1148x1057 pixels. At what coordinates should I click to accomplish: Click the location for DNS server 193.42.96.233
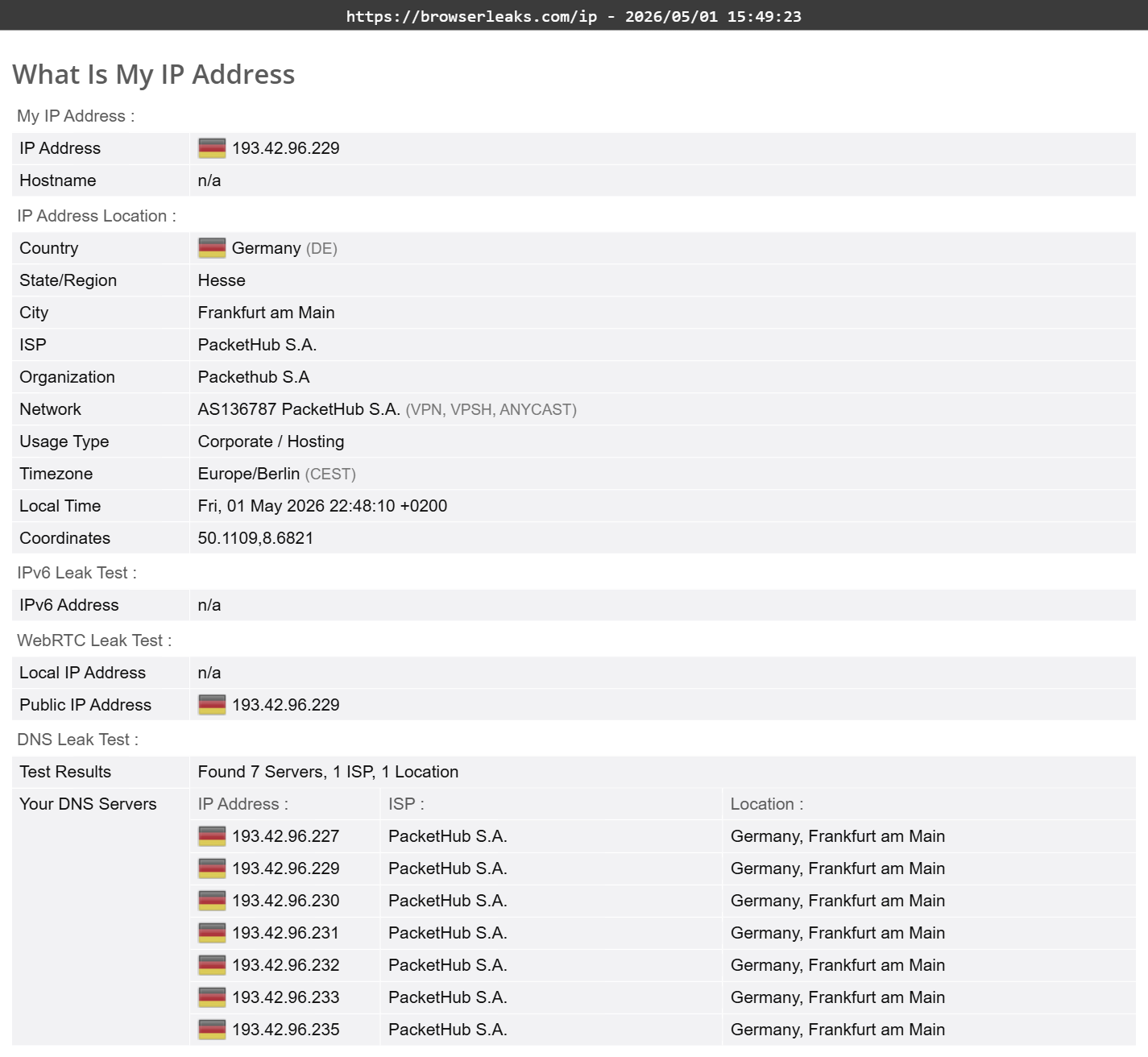838,997
